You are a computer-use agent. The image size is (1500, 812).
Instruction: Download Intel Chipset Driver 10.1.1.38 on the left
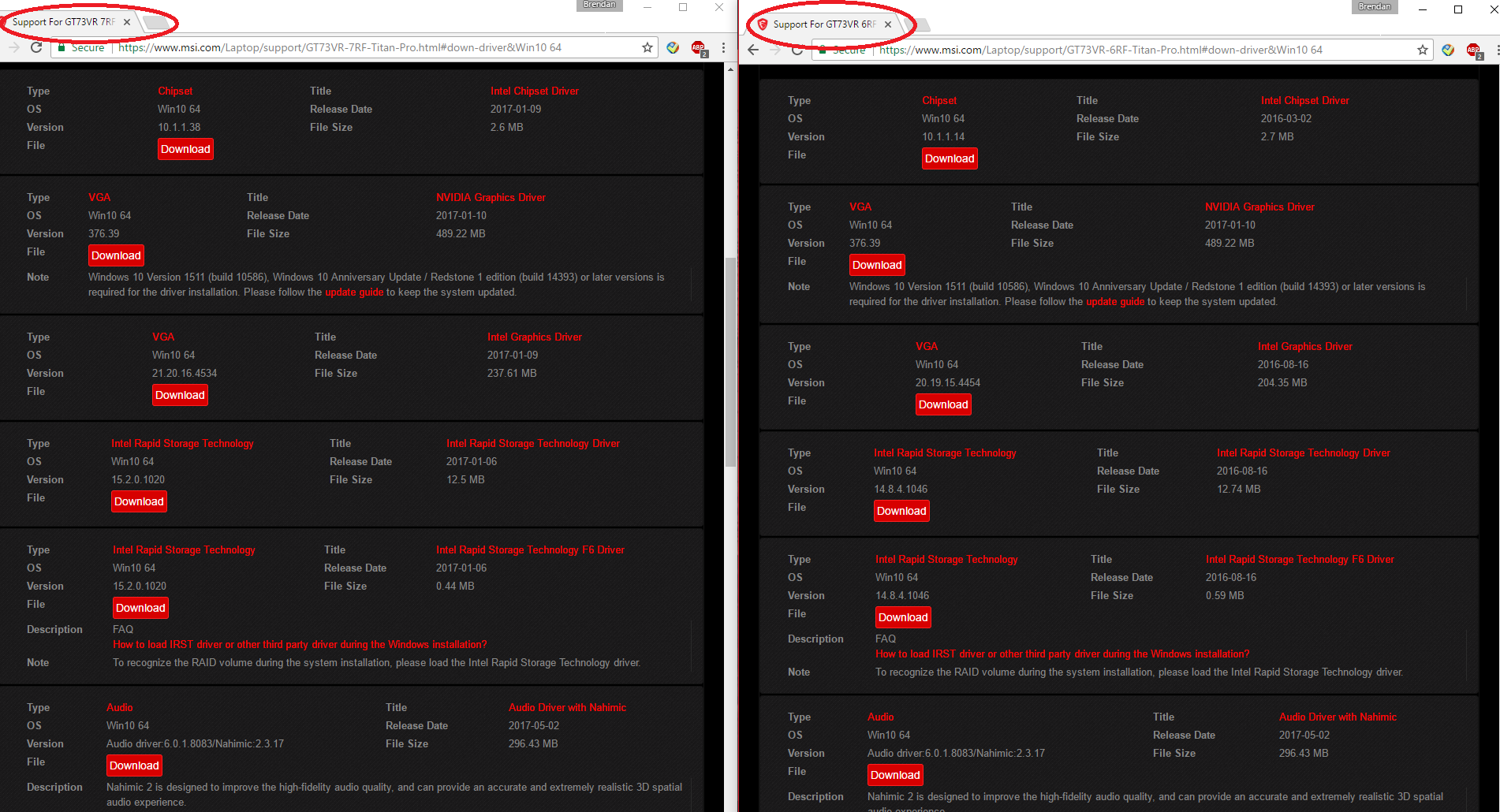pos(185,149)
